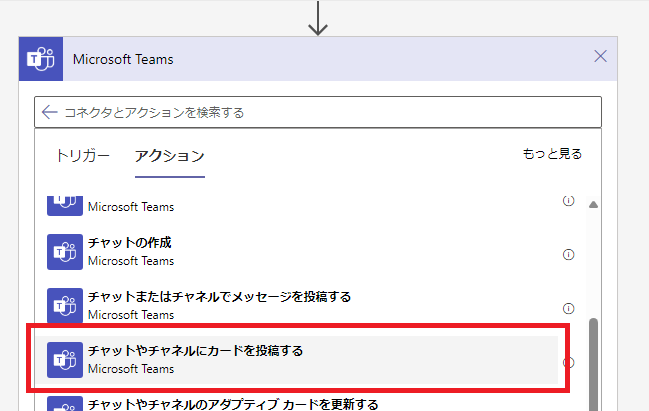The height and width of the screenshot is (411, 649).
Task: Show info for チャットの作成 action
Action: pos(568,254)
